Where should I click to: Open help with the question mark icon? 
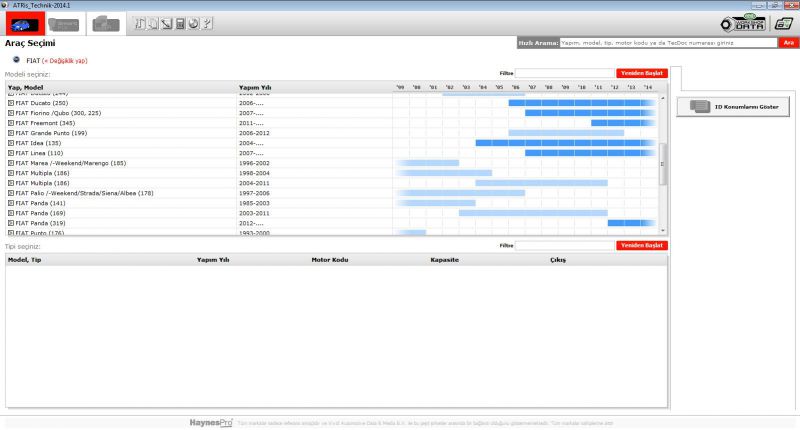207,23
